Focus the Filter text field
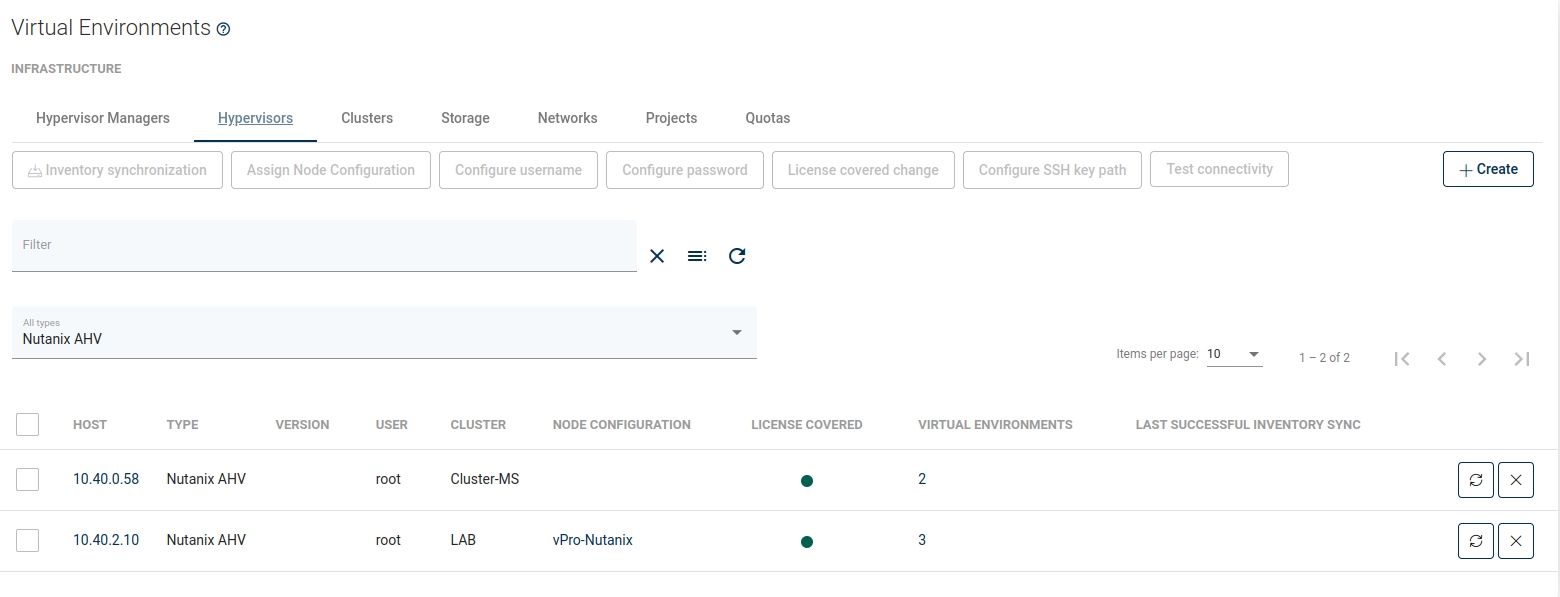Image resolution: width=1560 pixels, height=597 pixels. (324, 246)
